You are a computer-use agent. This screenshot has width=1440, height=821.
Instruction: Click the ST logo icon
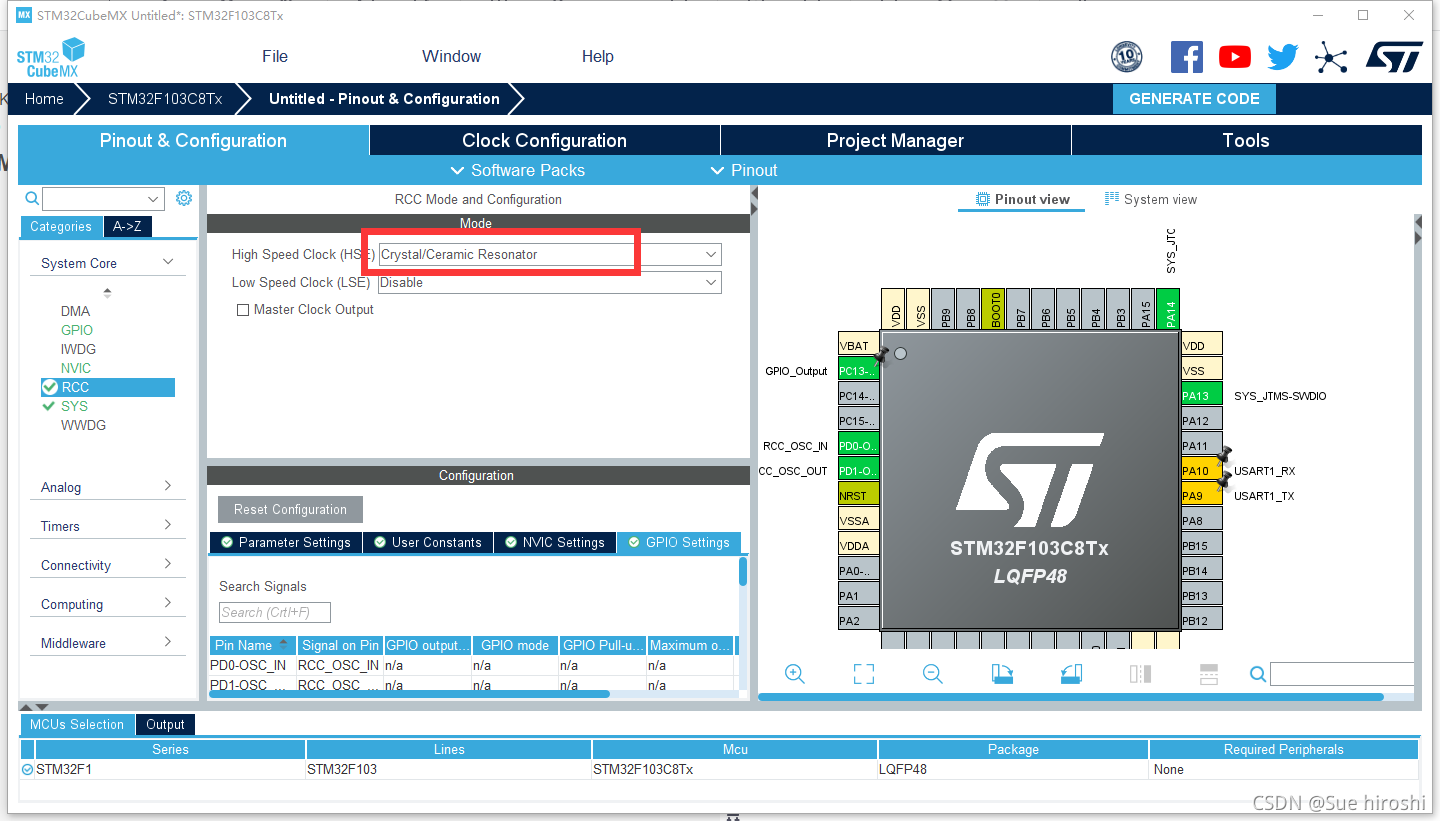[x=1394, y=57]
